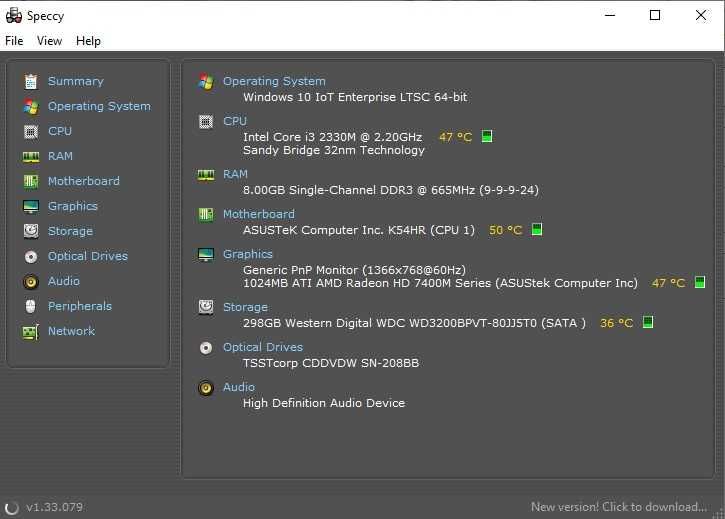The height and width of the screenshot is (519, 725).
Task: Click the CPU chip icon in sidebar
Action: [31, 132]
